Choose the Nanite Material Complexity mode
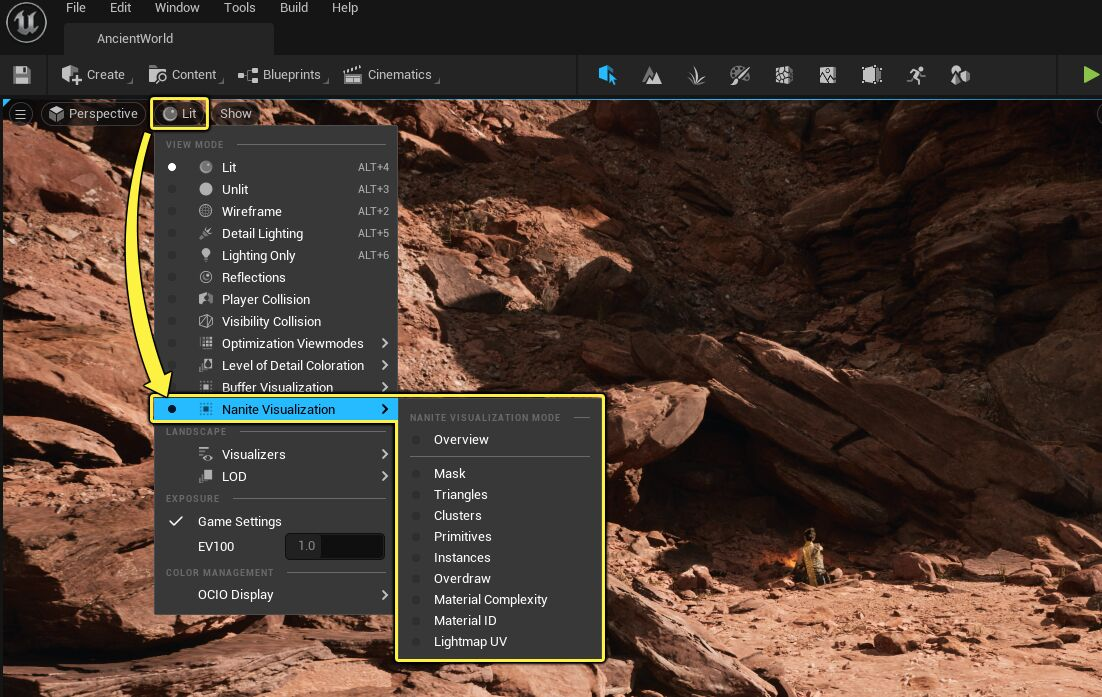This screenshot has width=1102, height=697. [x=500, y=599]
